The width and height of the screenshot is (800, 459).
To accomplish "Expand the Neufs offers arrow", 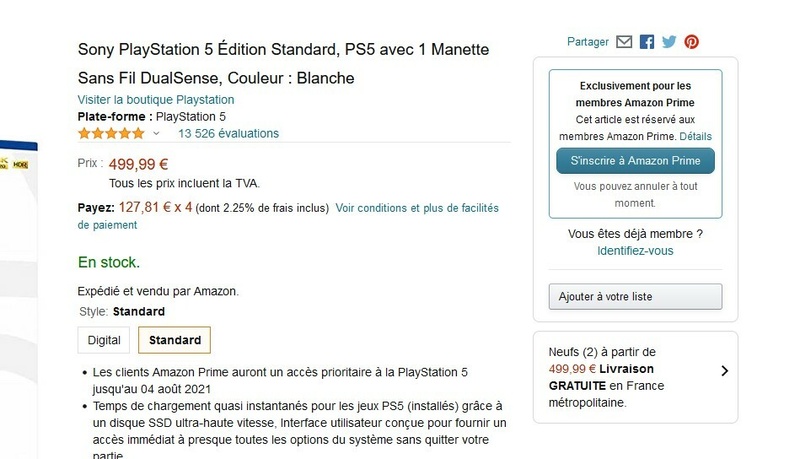I will click(x=723, y=371).
